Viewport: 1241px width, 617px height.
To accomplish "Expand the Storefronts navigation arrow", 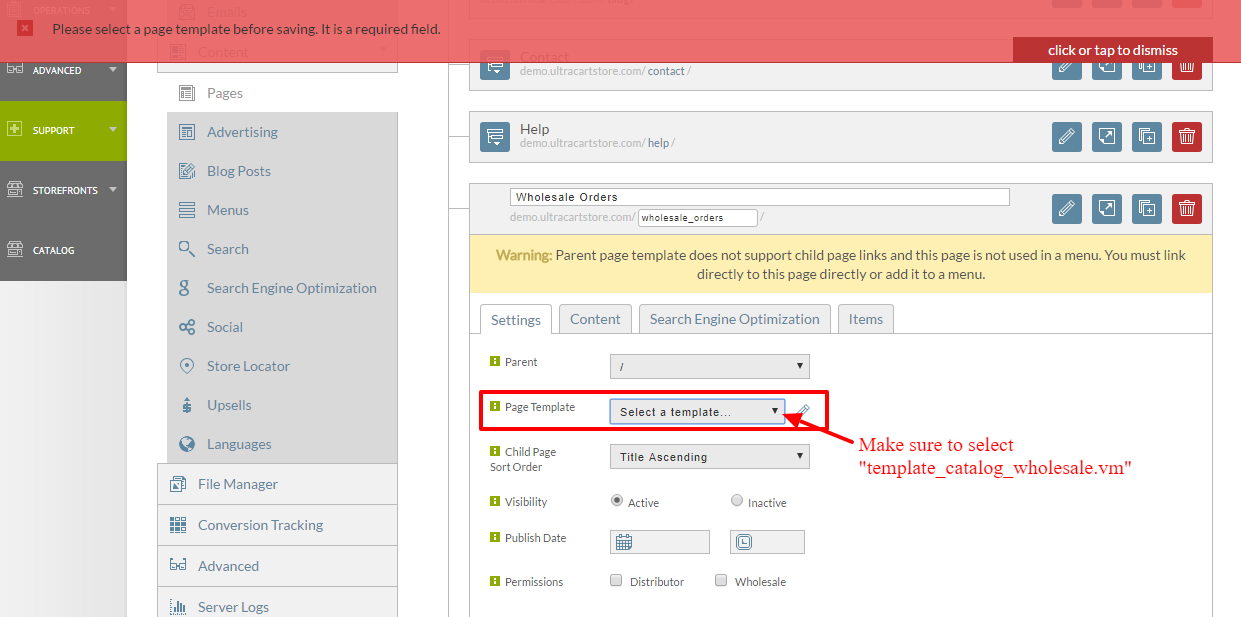I will (113, 190).
